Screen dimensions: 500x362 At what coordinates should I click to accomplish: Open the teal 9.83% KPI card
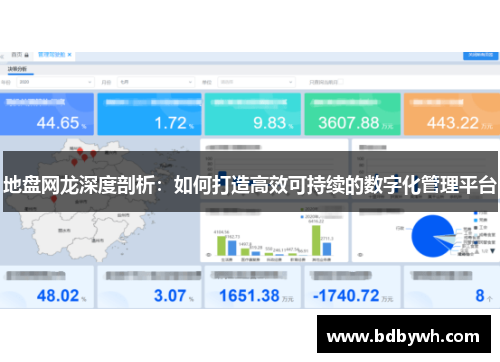click(x=253, y=114)
